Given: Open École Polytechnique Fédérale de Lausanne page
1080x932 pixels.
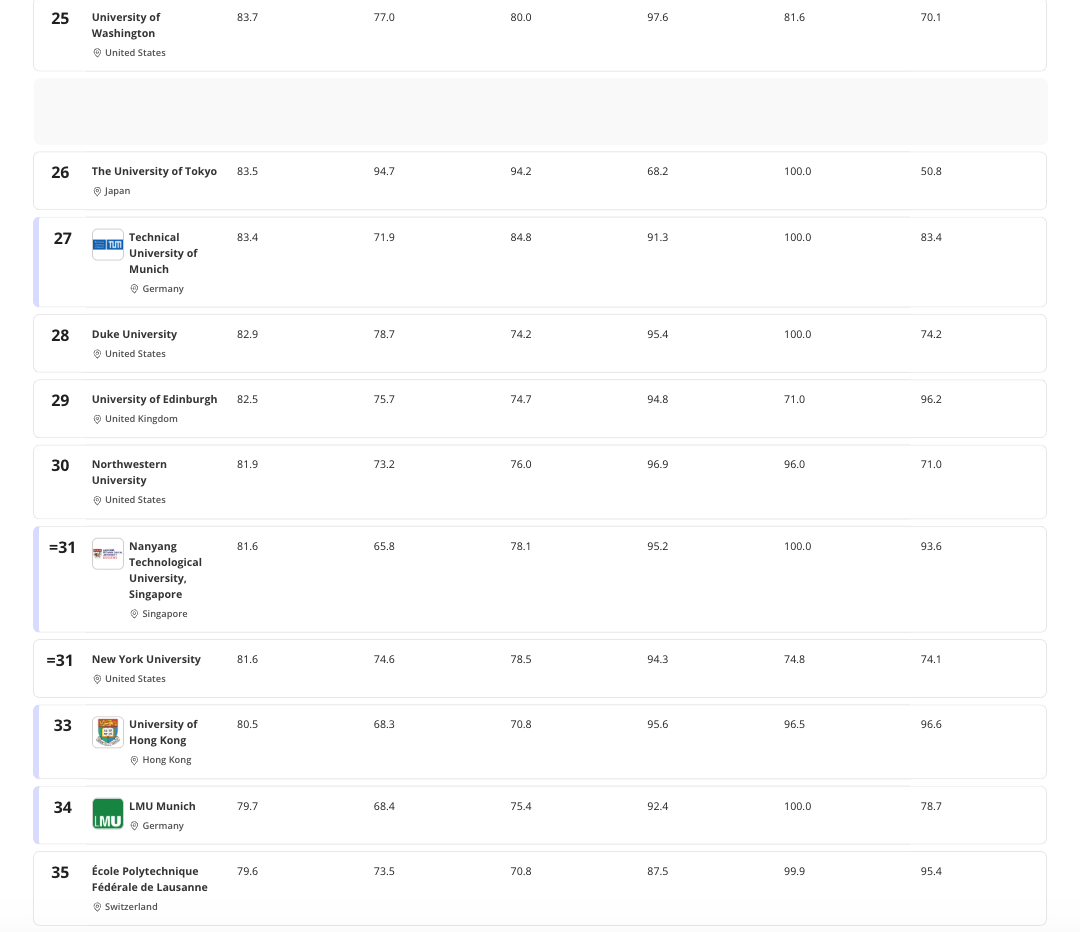Looking at the screenshot, I should 149,879.
